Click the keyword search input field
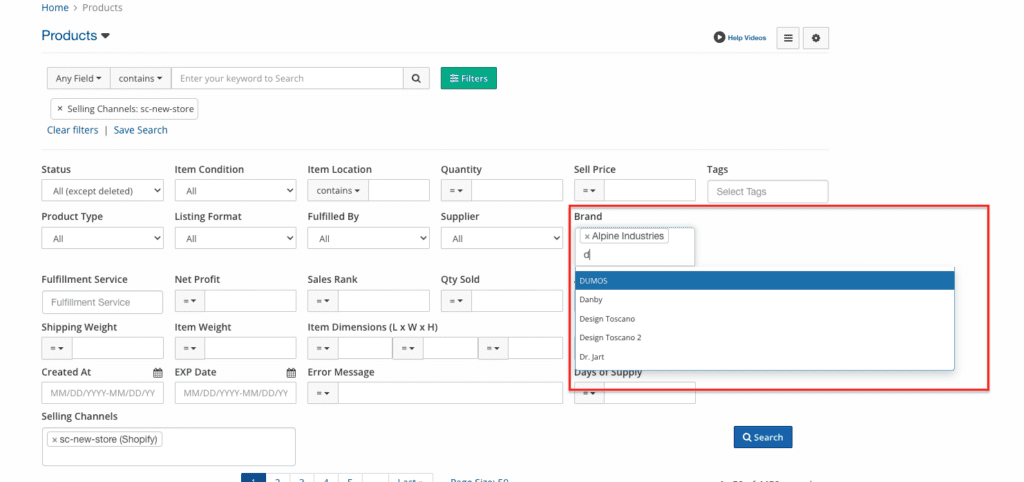The image size is (1024, 482). [286, 78]
